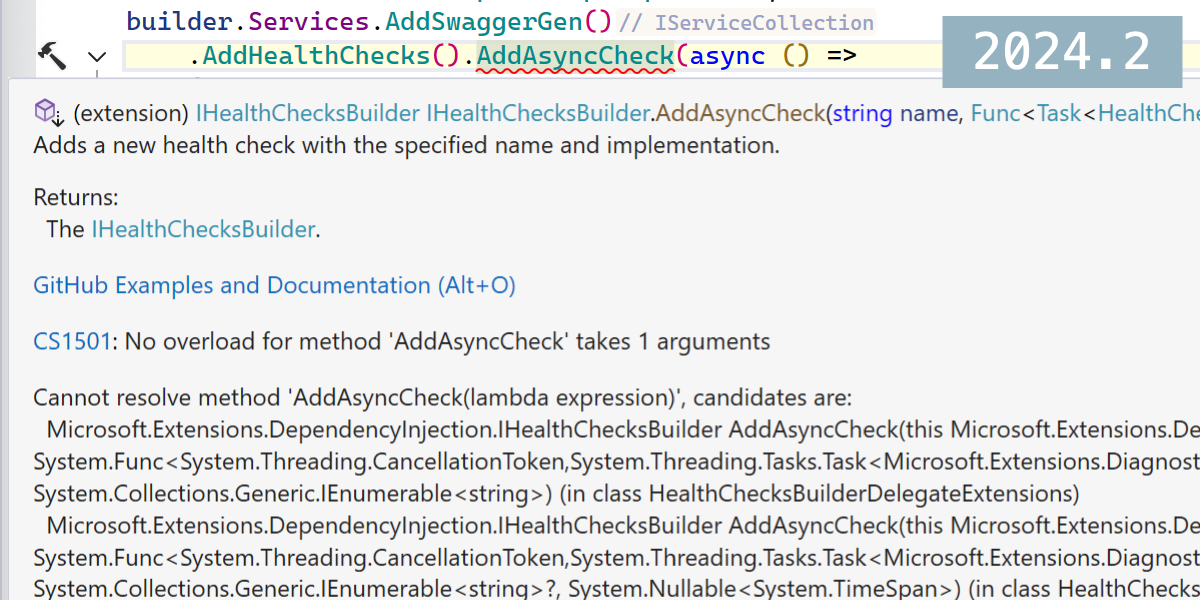The width and height of the screenshot is (1200, 600).
Task: Click the underlined AddAsyncCheck call in editor
Action: tap(575, 56)
